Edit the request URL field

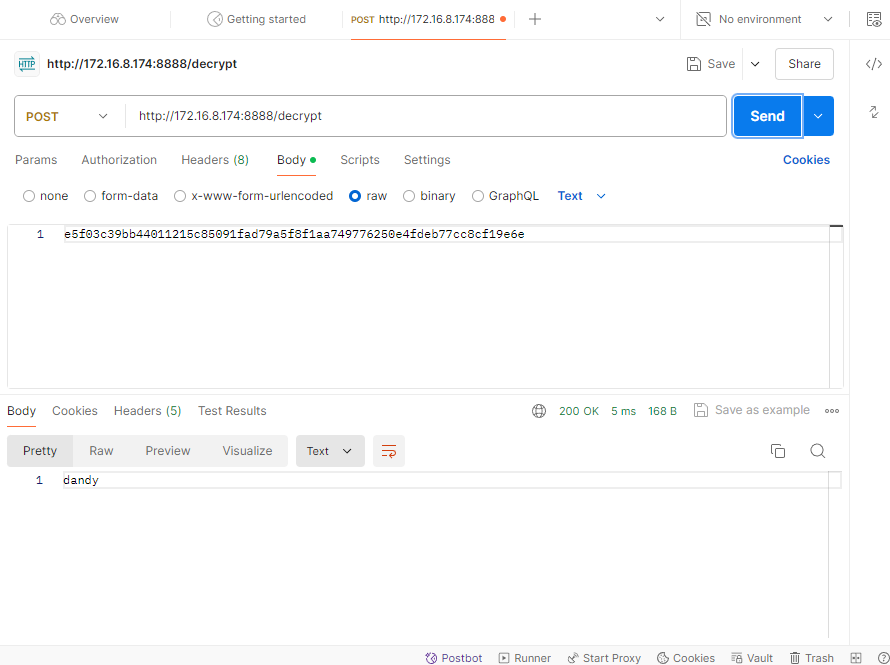pos(426,116)
